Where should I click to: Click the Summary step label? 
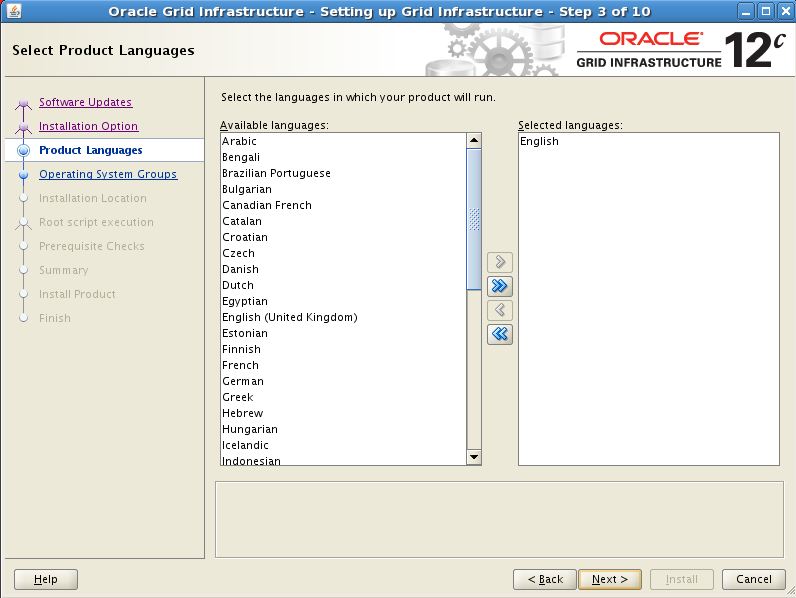click(x=64, y=270)
